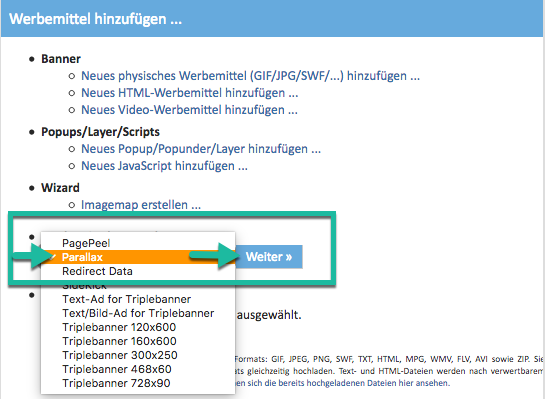Click the 'Banner' section heading

click(x=61, y=59)
